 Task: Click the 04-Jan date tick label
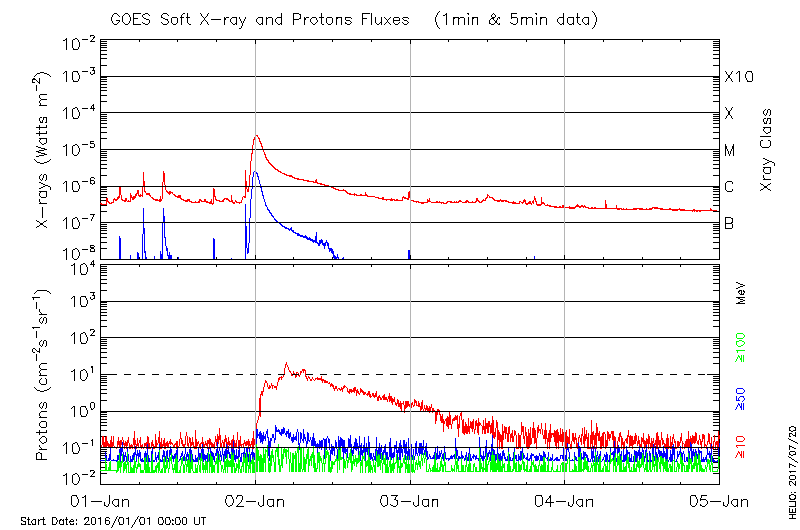[x=565, y=500]
